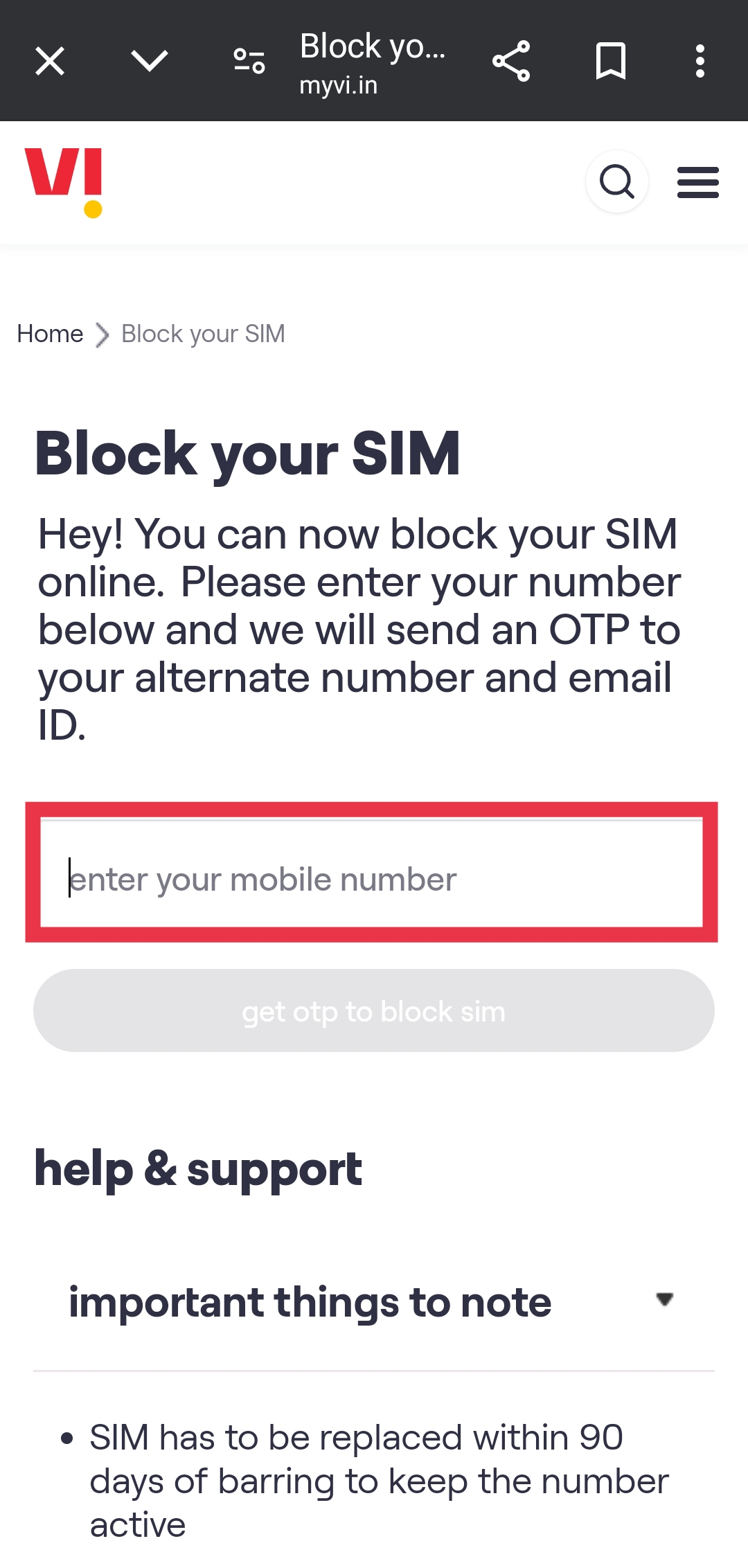Tap the share icon
This screenshot has width=748, height=1568.
pyautogui.click(x=511, y=61)
